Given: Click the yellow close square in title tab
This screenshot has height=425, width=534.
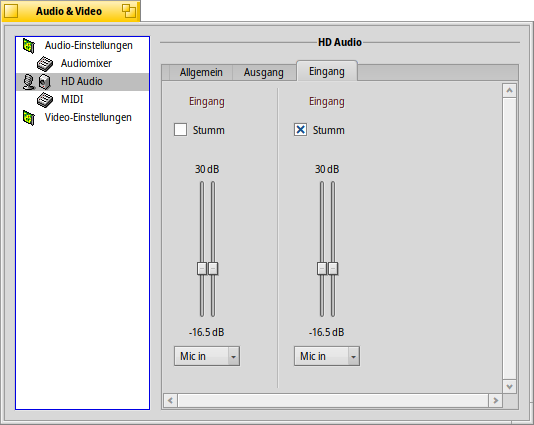Looking at the screenshot, I should pyautogui.click(x=11, y=11).
